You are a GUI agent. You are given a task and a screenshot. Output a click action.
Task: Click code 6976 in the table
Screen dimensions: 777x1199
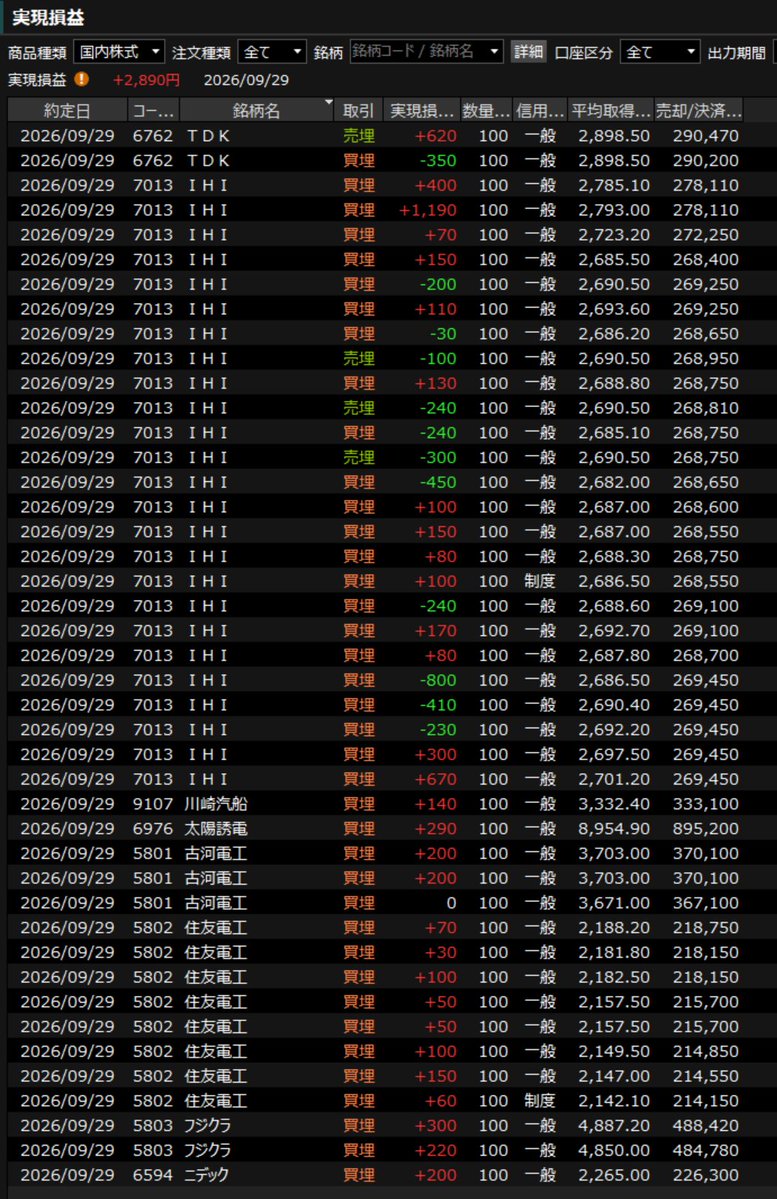tap(153, 828)
